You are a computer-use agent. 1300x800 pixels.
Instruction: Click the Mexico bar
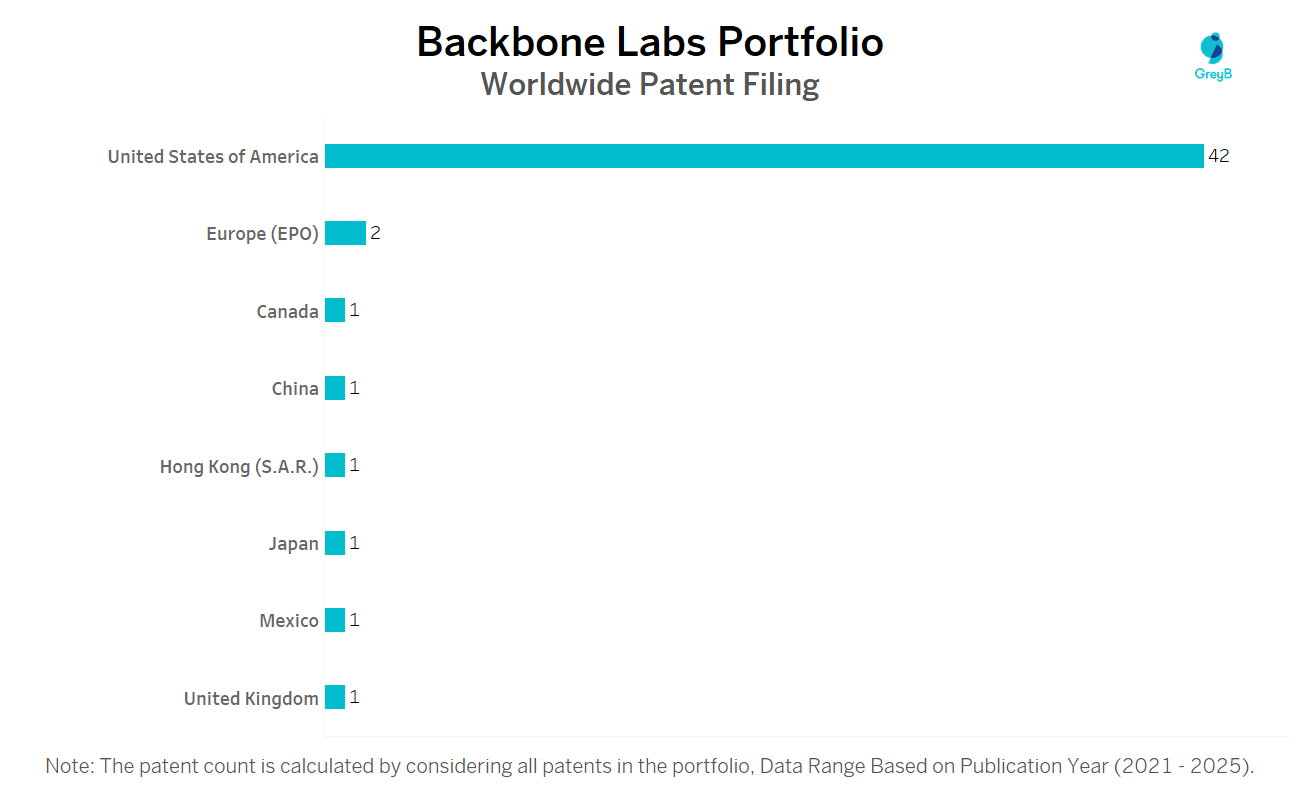point(335,620)
